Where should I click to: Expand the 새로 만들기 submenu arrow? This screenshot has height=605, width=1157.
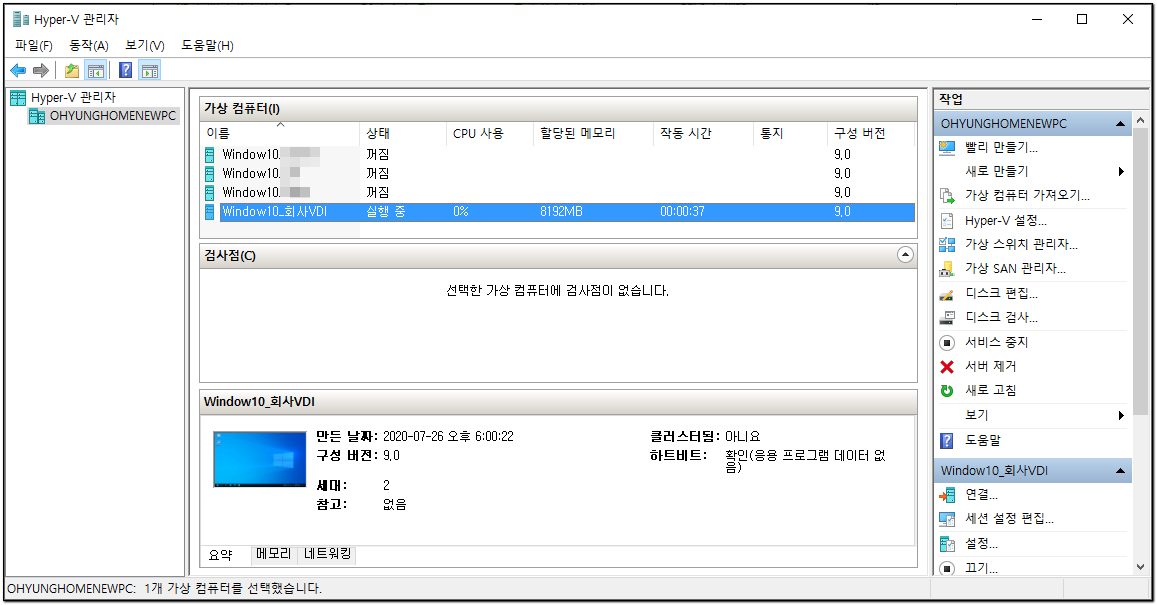tap(1121, 171)
